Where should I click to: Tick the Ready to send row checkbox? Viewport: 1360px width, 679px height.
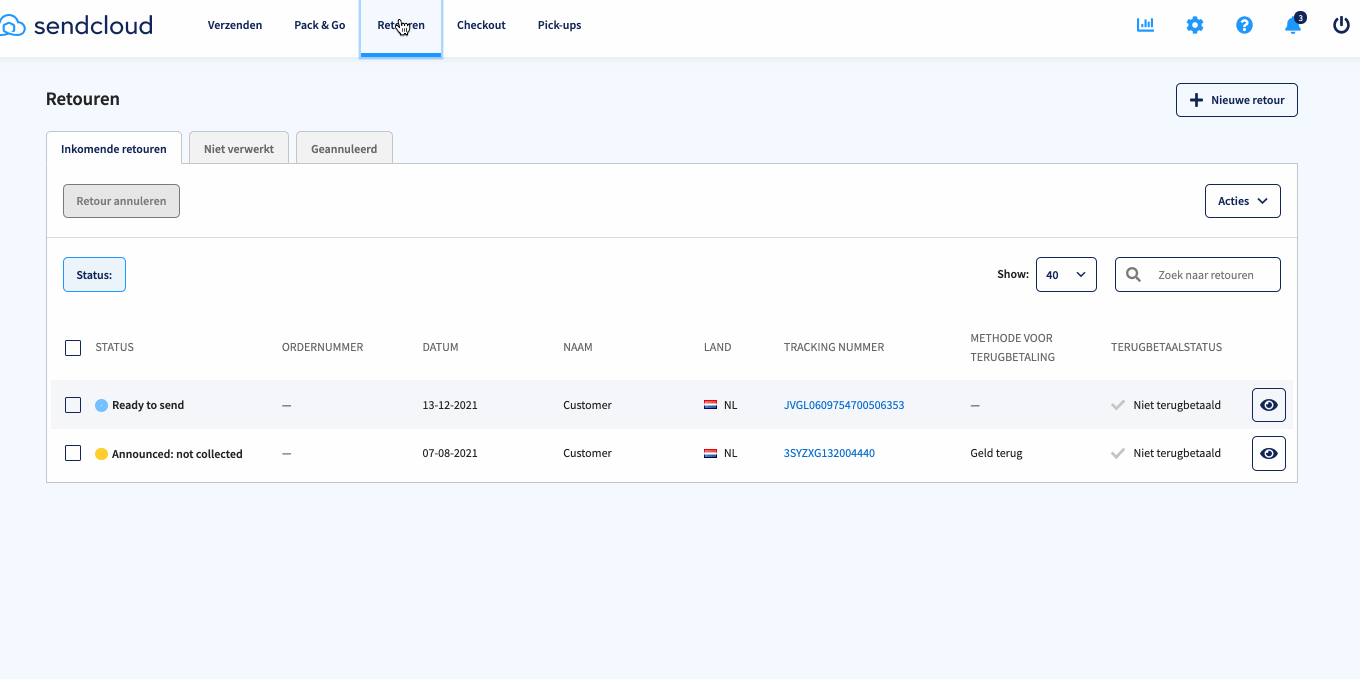[73, 405]
